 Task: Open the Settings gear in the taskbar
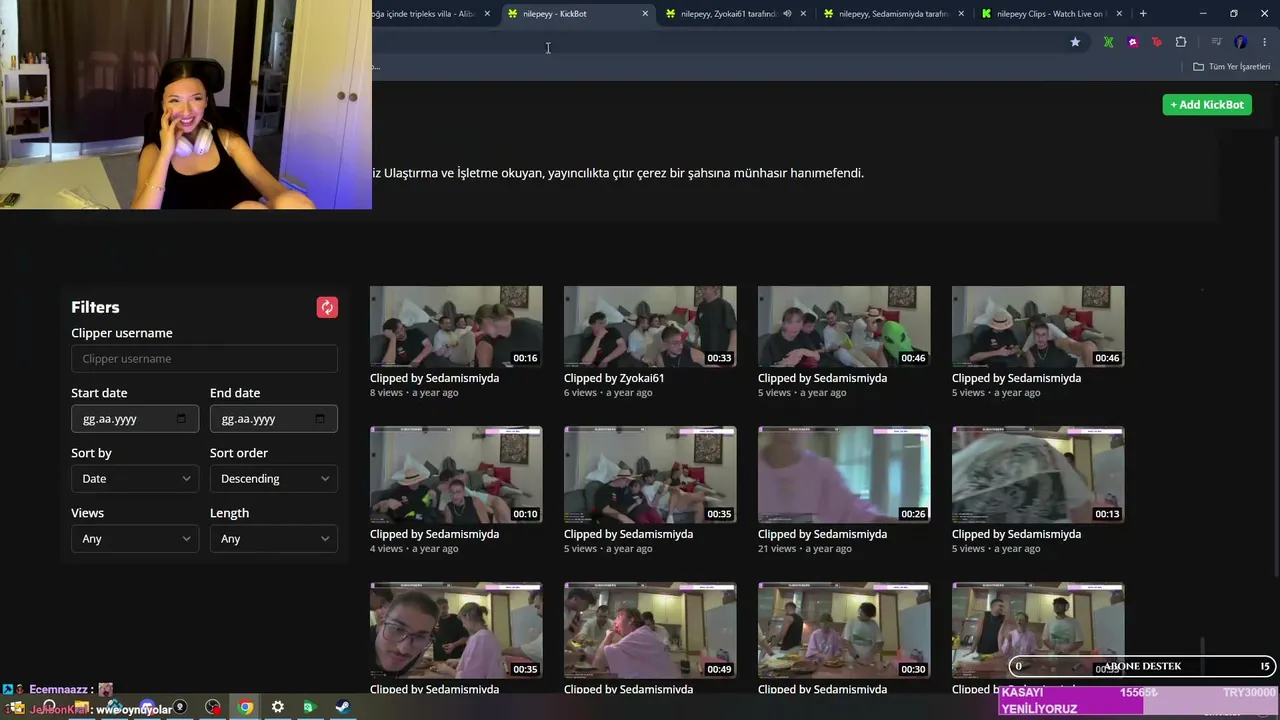(x=278, y=707)
